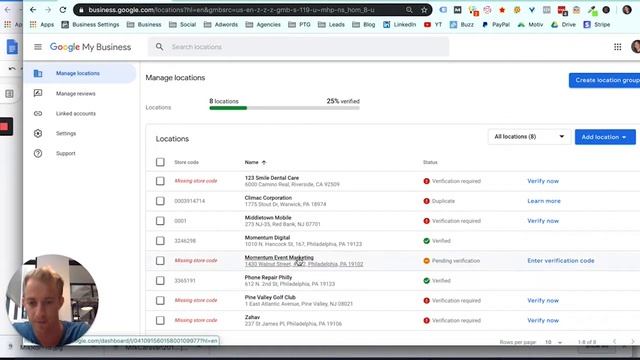The height and width of the screenshot is (360, 640).
Task: Click the Linked accounts chain icon
Action: (x=38, y=113)
